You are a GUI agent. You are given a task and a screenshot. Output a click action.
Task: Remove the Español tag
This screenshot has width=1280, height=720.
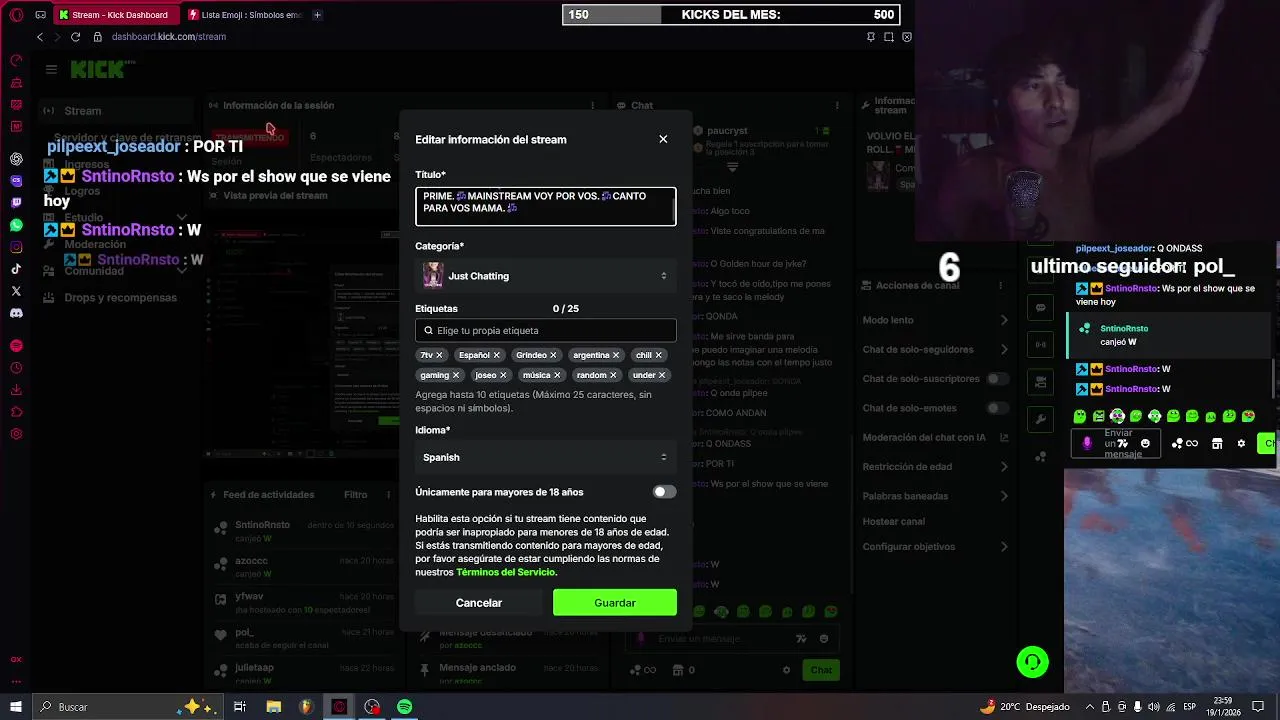(496, 355)
